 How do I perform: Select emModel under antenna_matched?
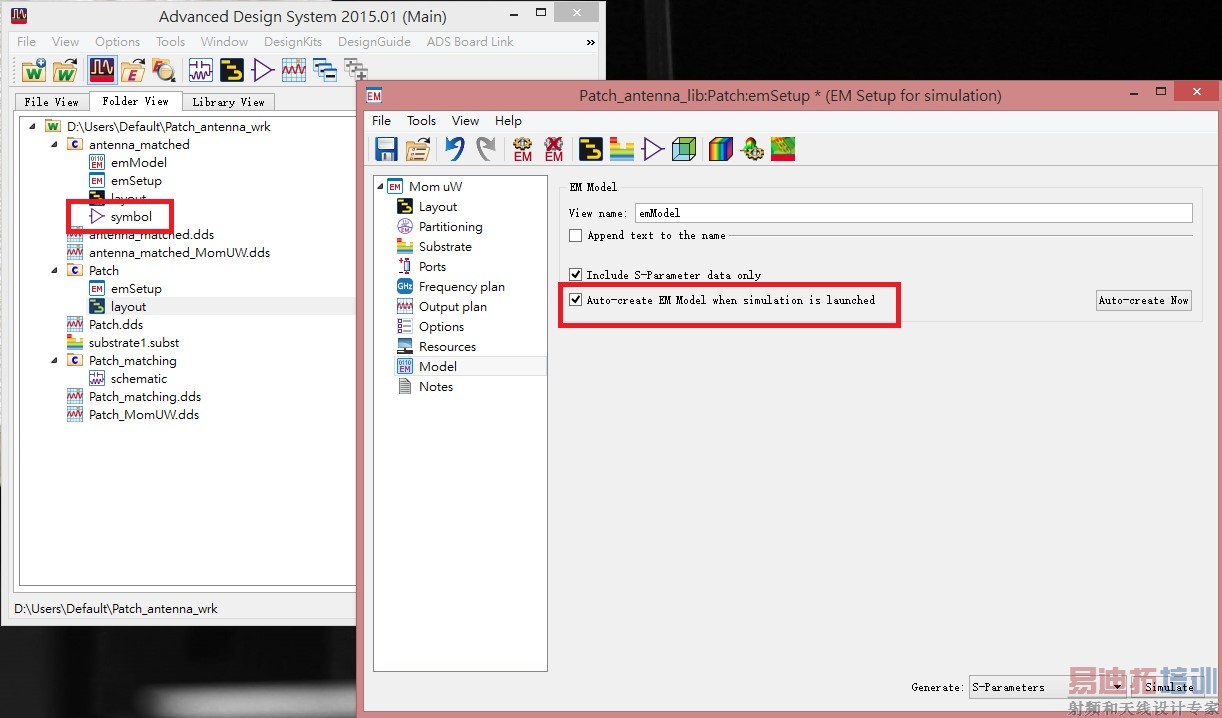click(138, 162)
